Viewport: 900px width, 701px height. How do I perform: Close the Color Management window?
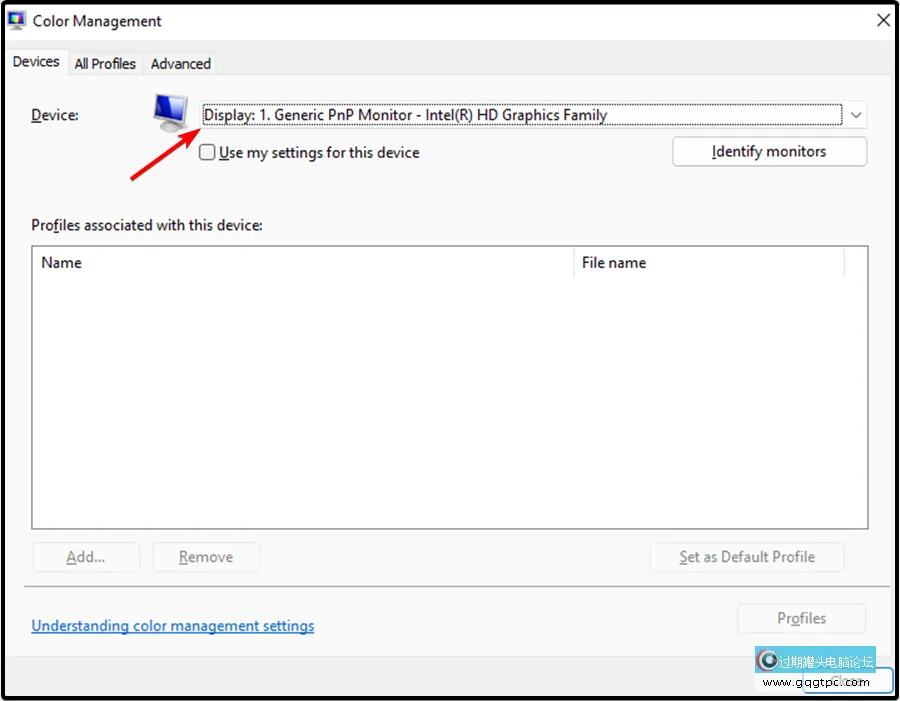883,20
